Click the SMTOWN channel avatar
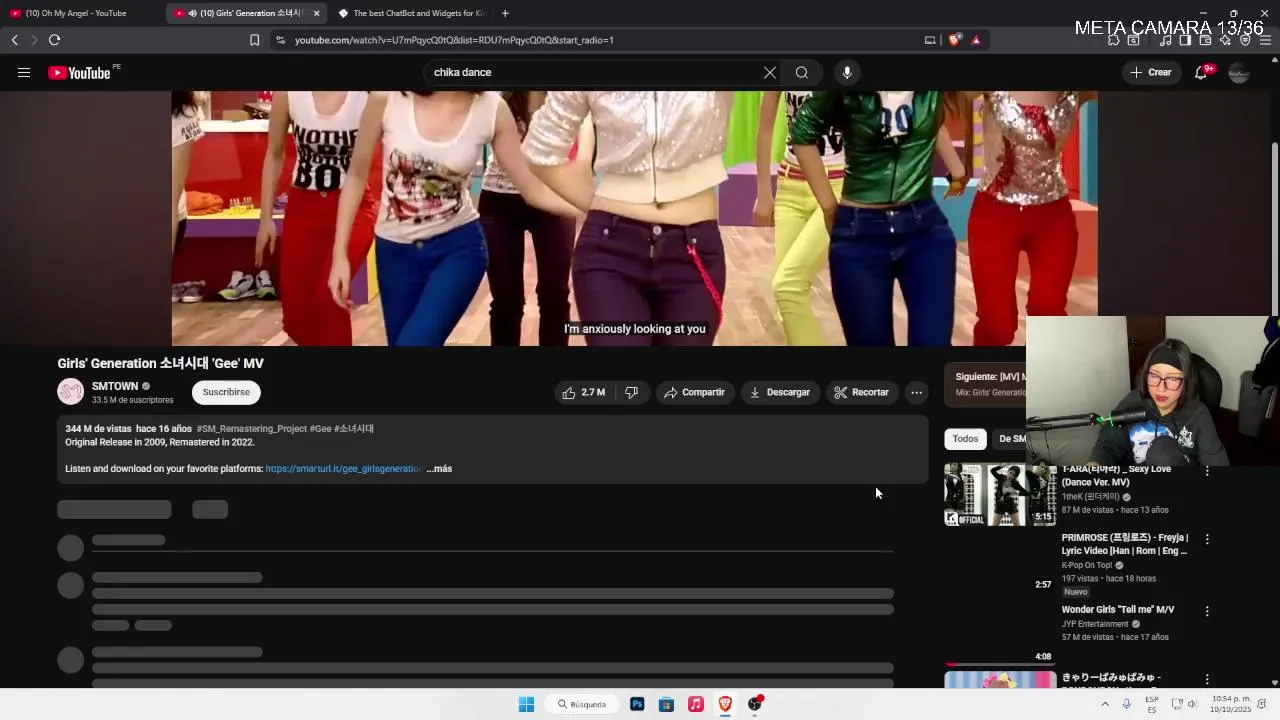Screen dimensions: 1280x720 (70, 392)
